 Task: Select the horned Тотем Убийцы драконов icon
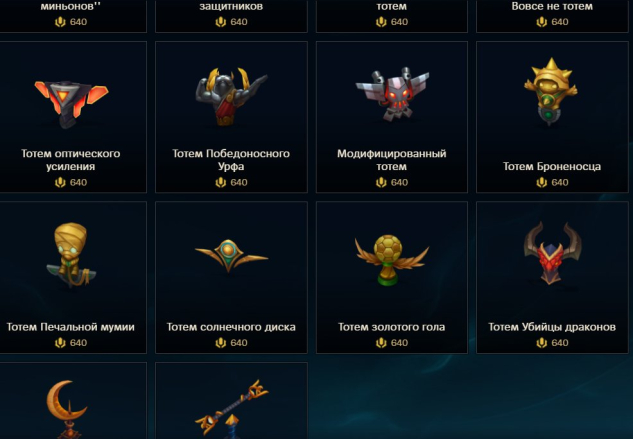[x=552, y=254]
